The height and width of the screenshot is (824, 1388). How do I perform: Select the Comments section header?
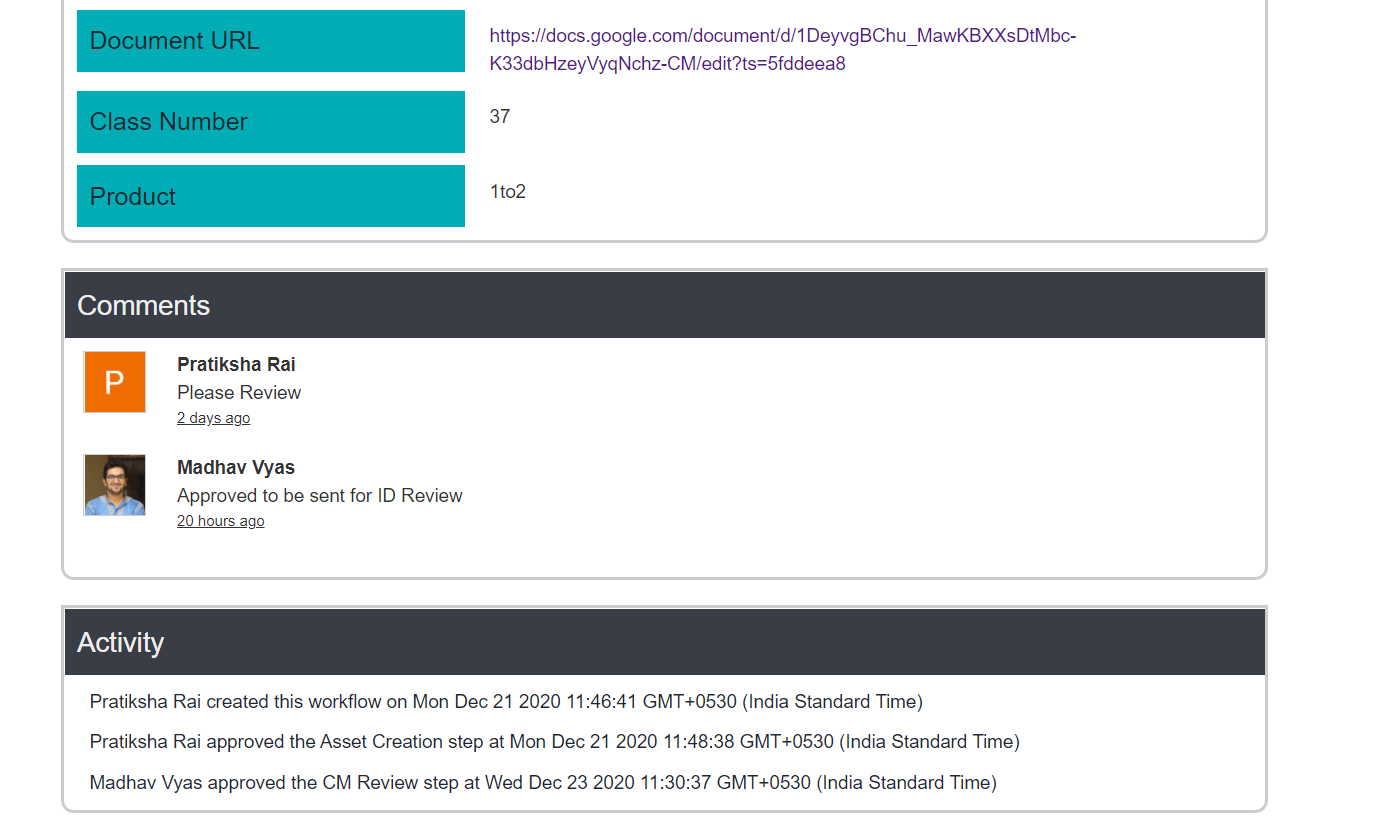tap(143, 305)
